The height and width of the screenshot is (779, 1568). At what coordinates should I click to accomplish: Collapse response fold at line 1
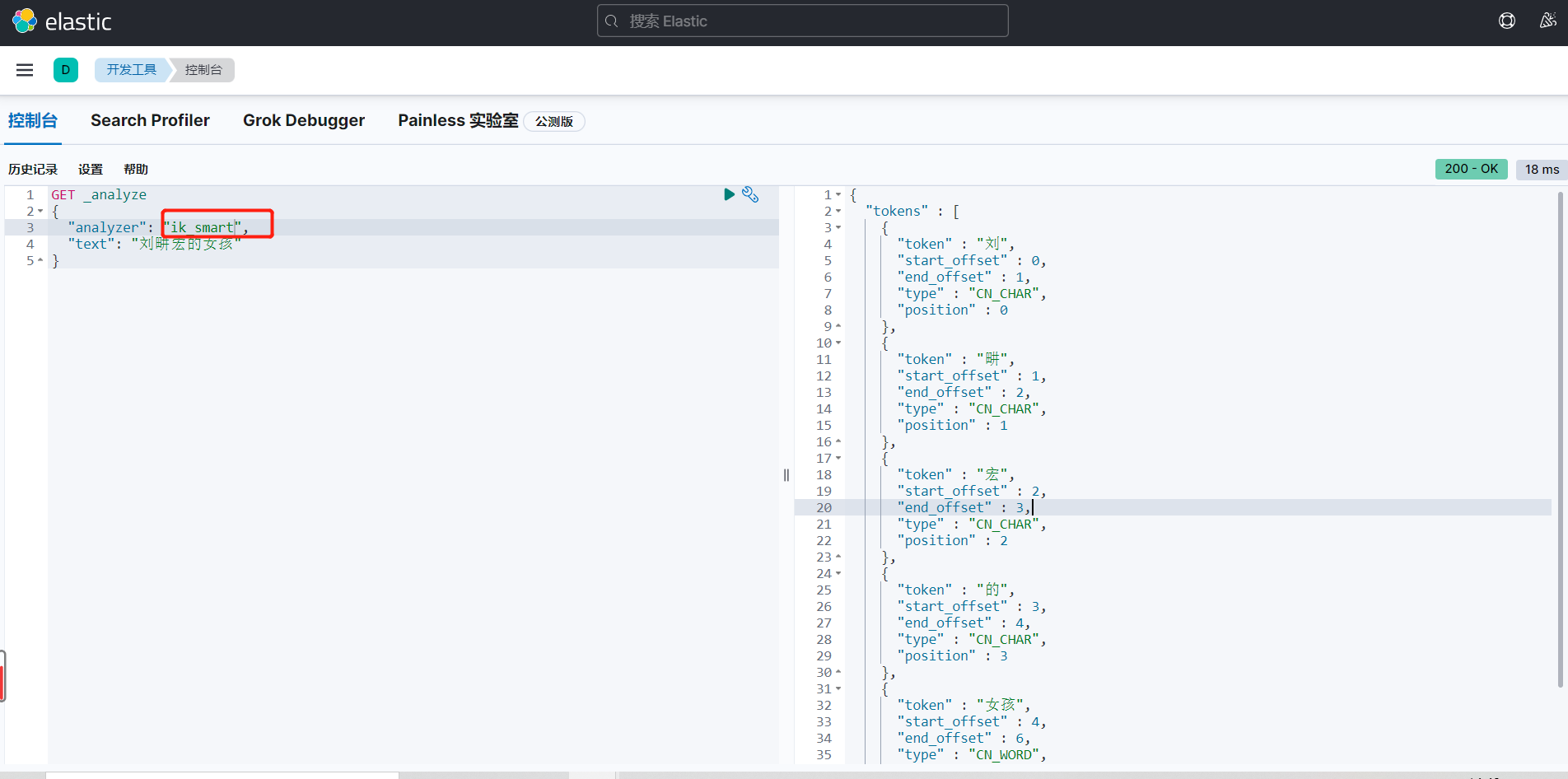(838, 195)
